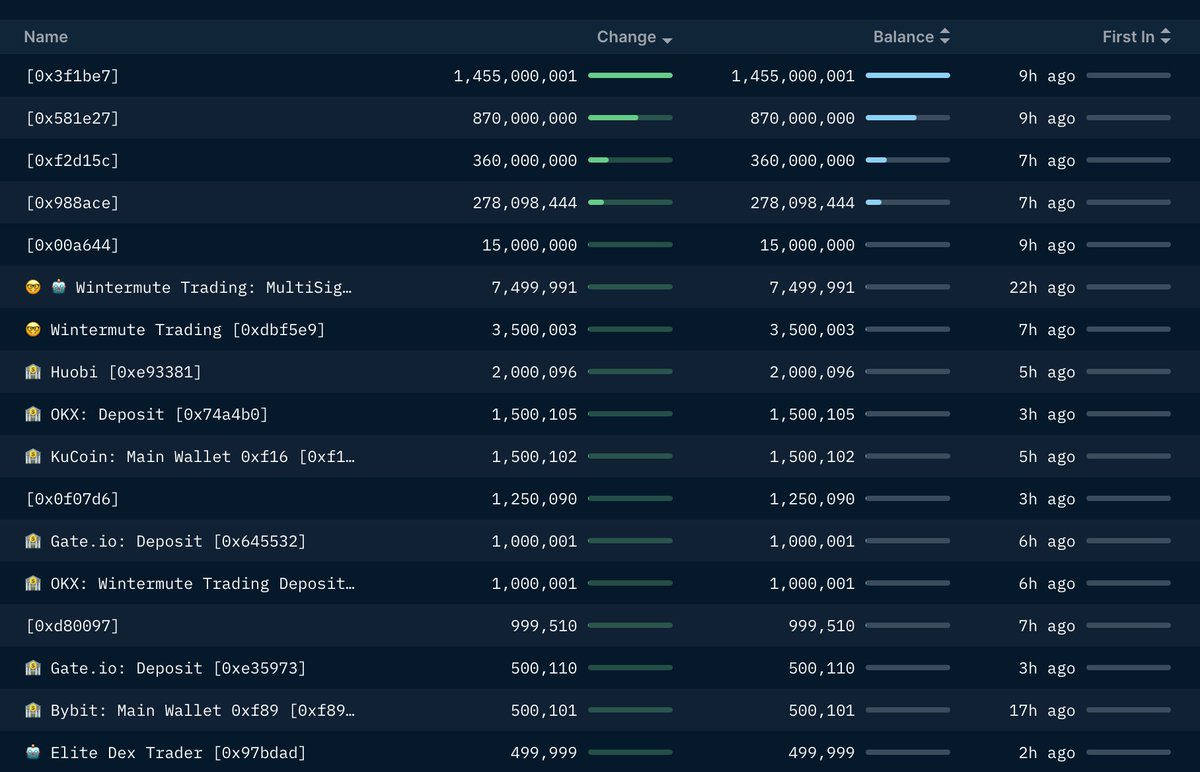
Task: Click green change bar for [0x3f1be7]
Action: click(x=630, y=75)
